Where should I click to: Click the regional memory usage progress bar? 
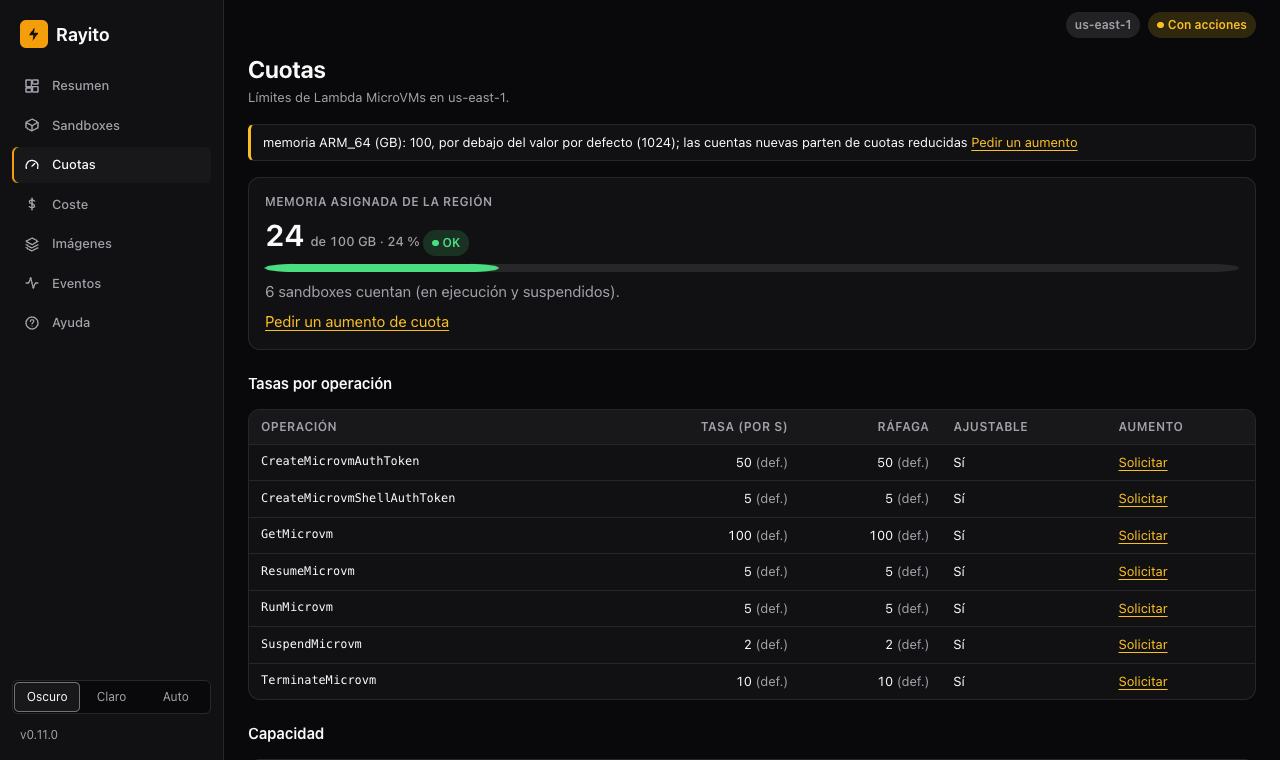coord(752,268)
